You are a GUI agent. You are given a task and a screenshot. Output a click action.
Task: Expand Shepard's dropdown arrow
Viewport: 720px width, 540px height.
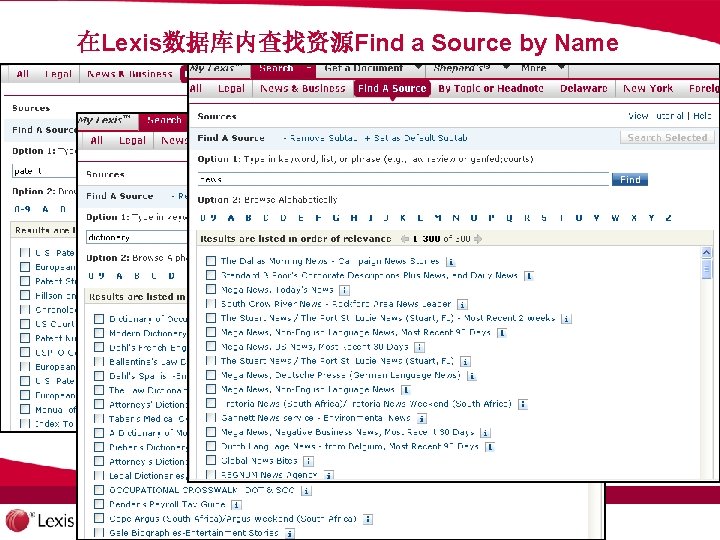tap(506, 68)
